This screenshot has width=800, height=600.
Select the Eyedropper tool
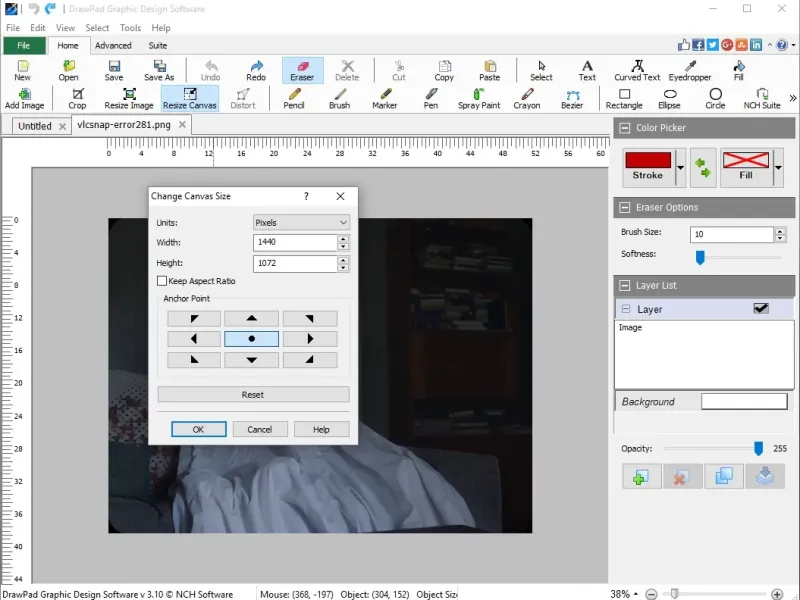(690, 70)
